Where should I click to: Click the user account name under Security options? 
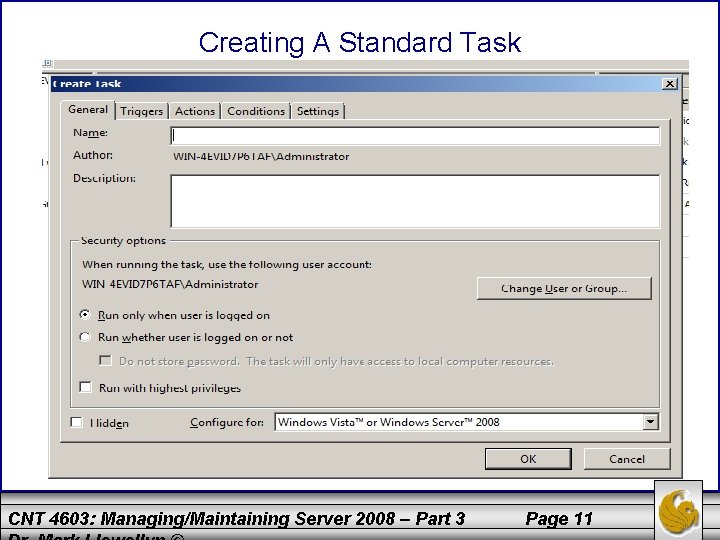[170, 285]
